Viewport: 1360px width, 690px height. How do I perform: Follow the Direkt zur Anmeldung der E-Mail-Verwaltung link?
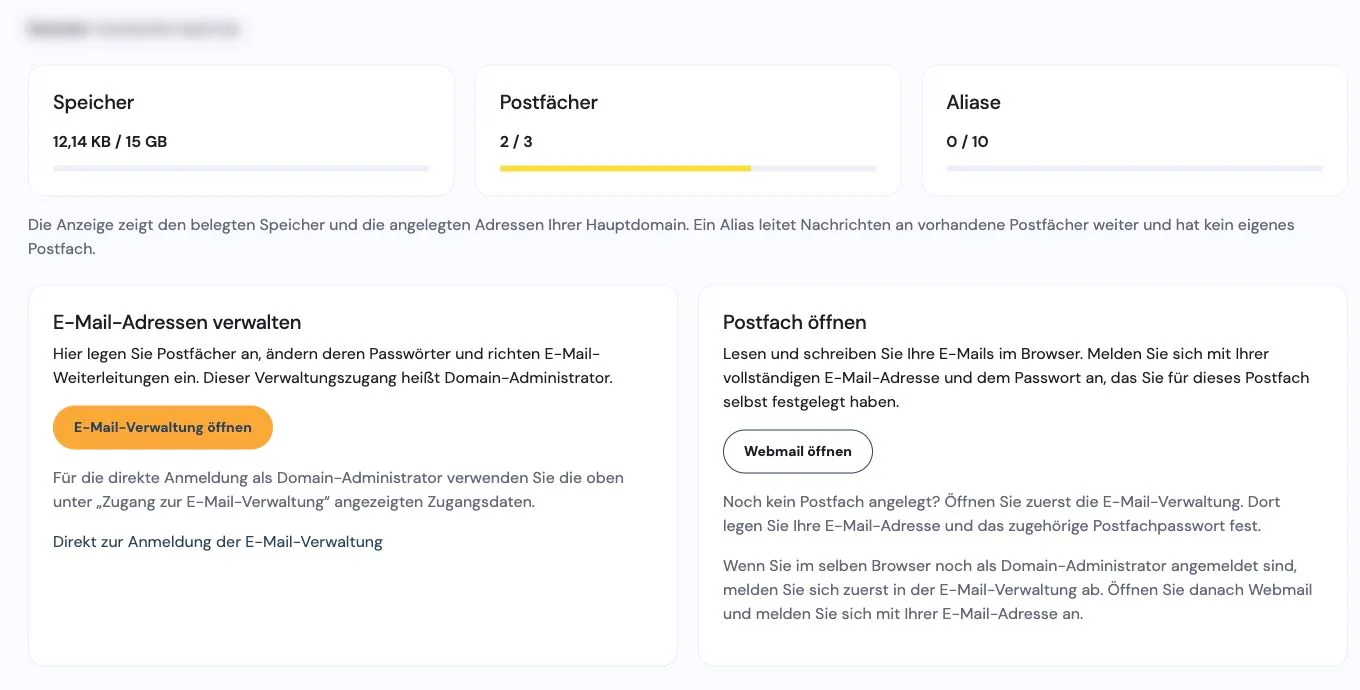point(218,542)
